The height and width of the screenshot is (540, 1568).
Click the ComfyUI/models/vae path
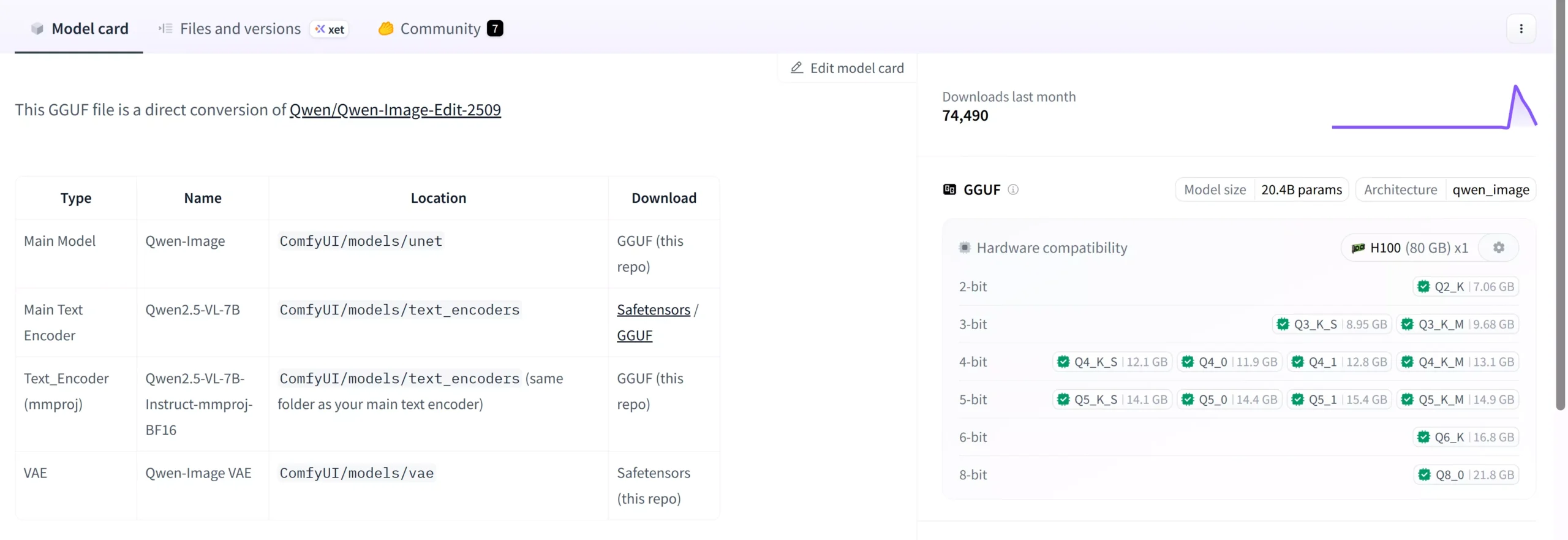coord(356,473)
